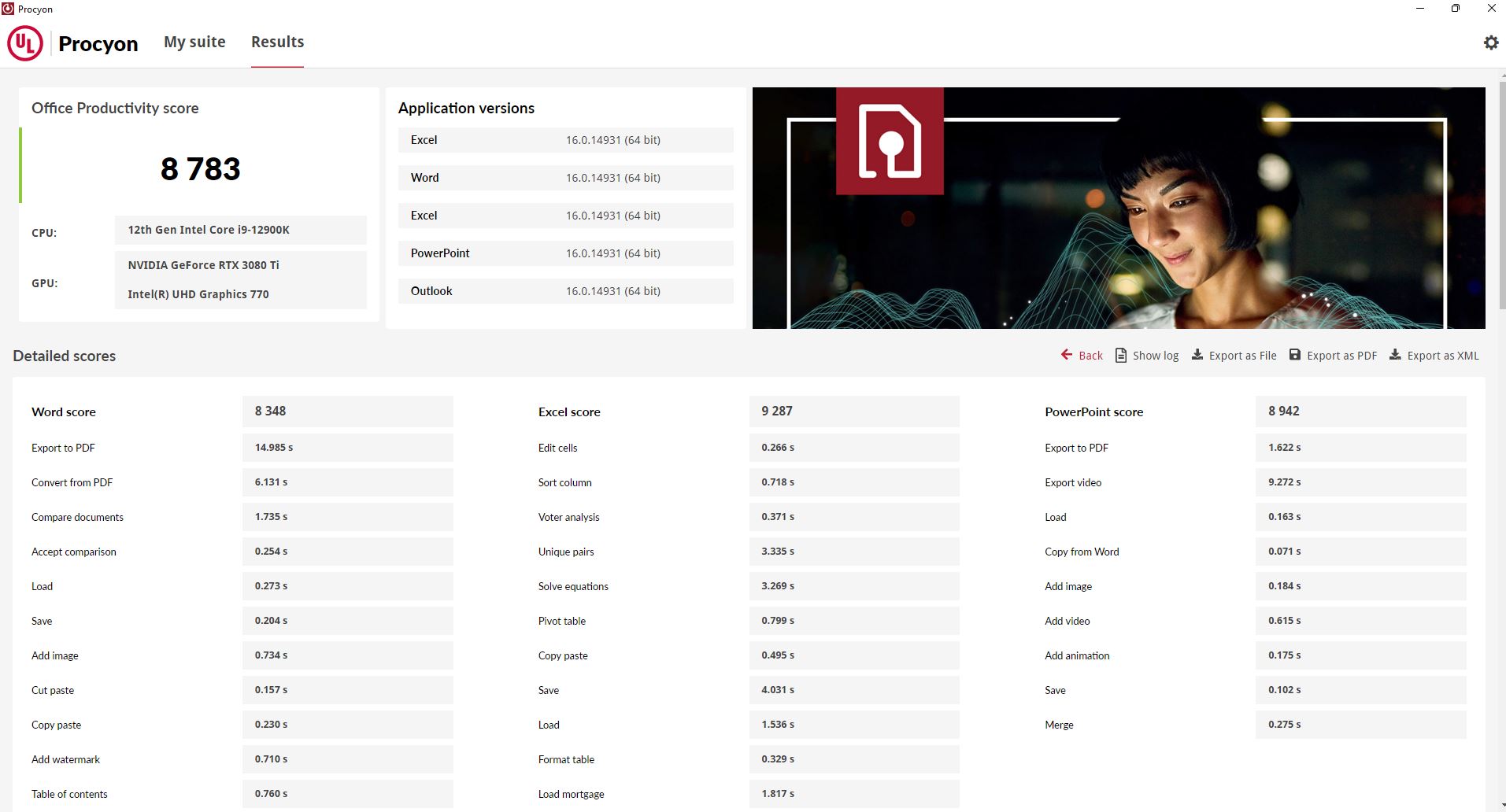Viewport: 1506px width, 812px height.
Task: Choose Export as PDF
Action: tap(1342, 356)
